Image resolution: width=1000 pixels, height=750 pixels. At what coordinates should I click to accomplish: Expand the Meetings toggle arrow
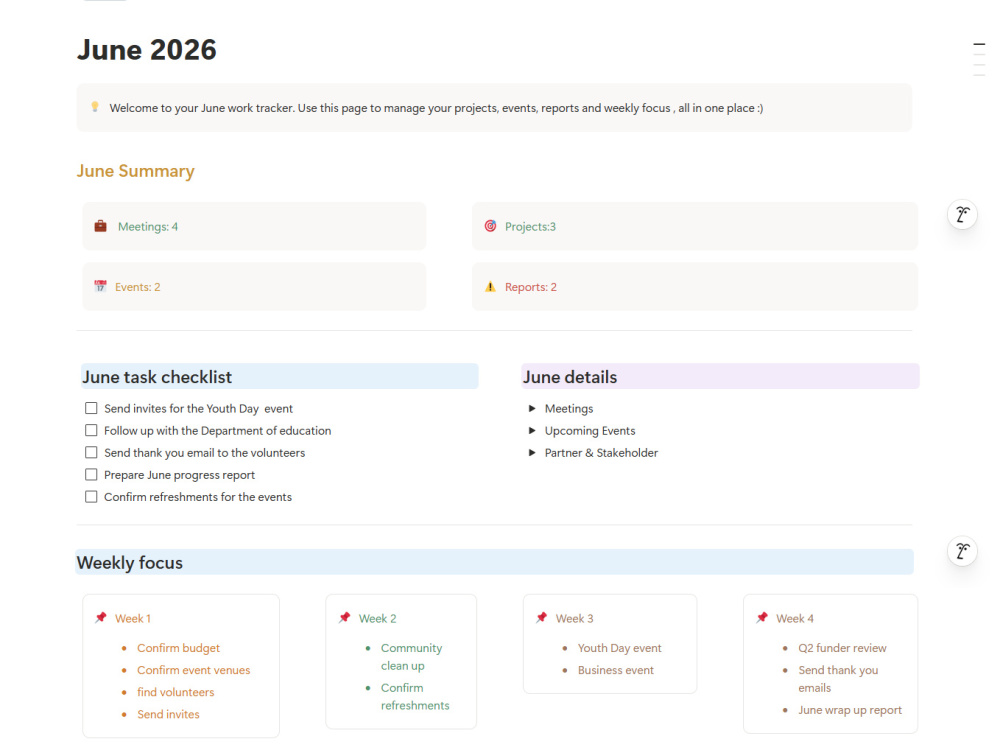coord(532,408)
